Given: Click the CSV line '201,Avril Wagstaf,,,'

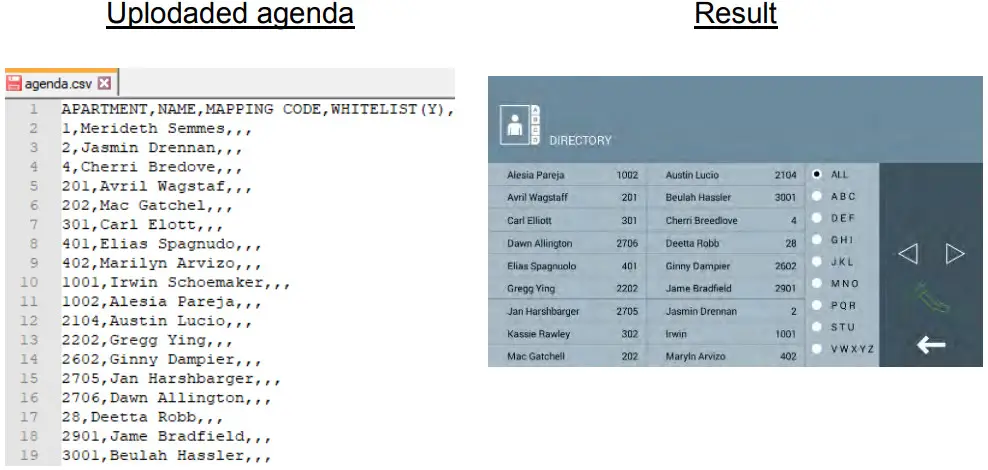Looking at the screenshot, I should coord(157,186).
